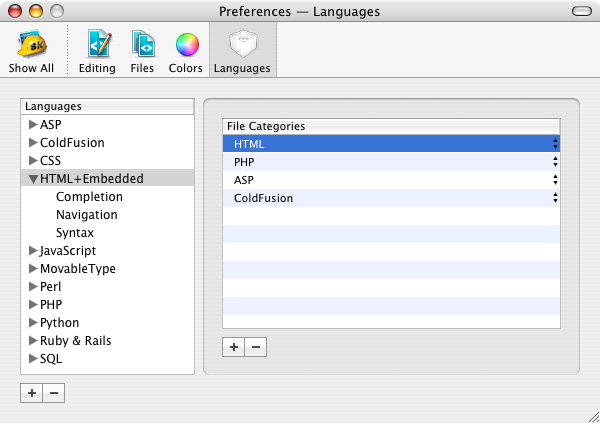This screenshot has height=423, width=600.
Task: Expand the ASP language tree item
Action: click(x=33, y=125)
